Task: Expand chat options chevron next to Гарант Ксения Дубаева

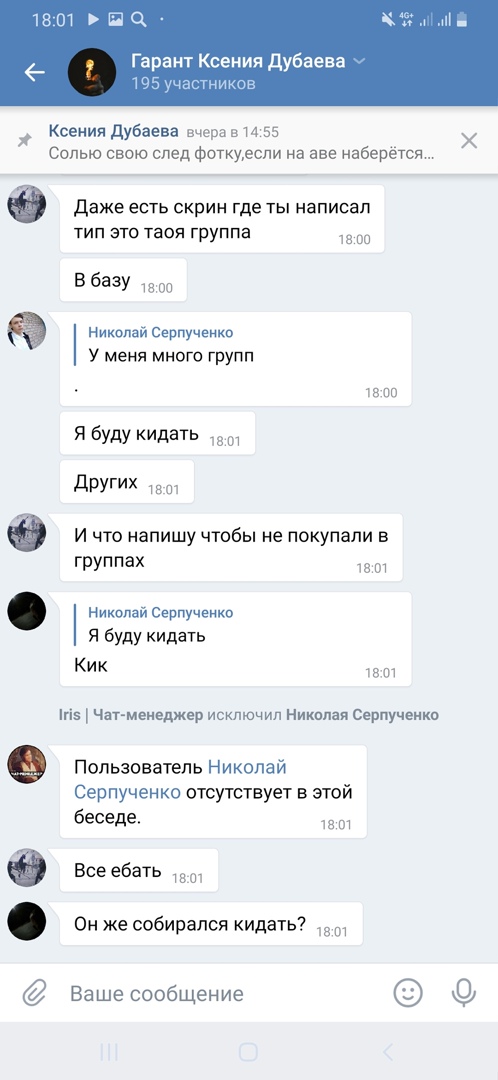Action: click(359, 62)
